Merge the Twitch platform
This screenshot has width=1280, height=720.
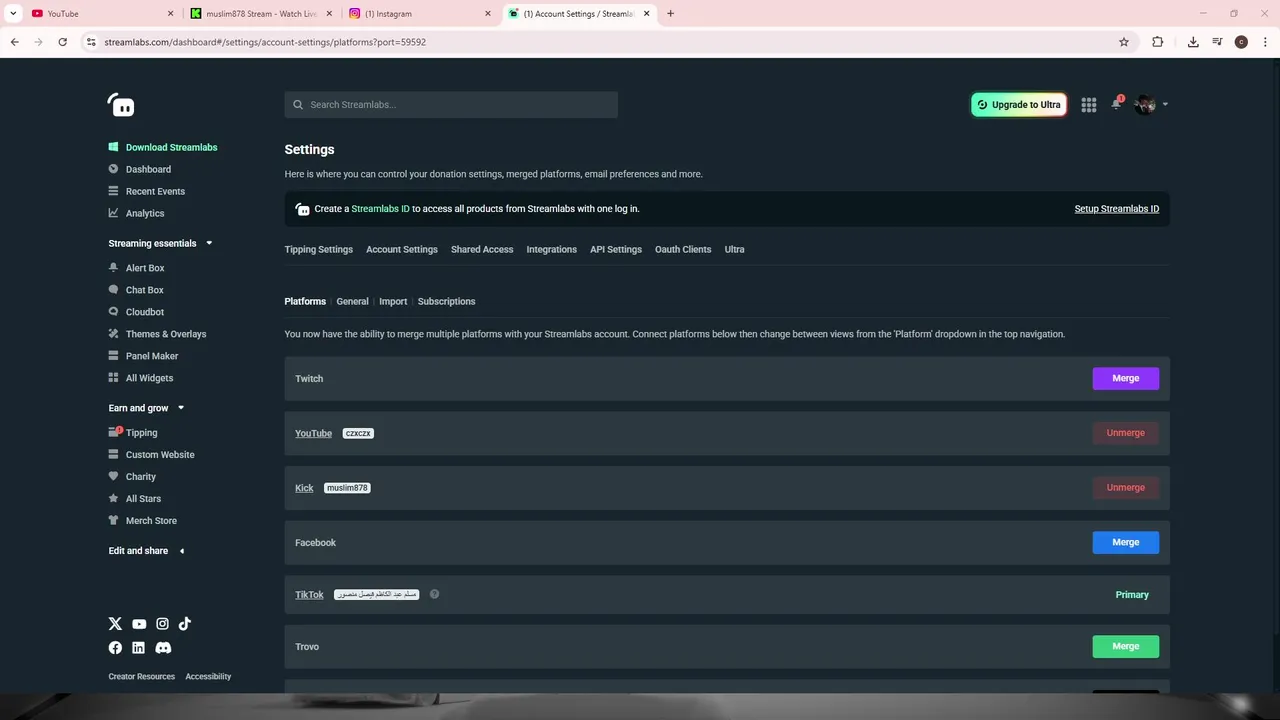pyautogui.click(x=1126, y=378)
